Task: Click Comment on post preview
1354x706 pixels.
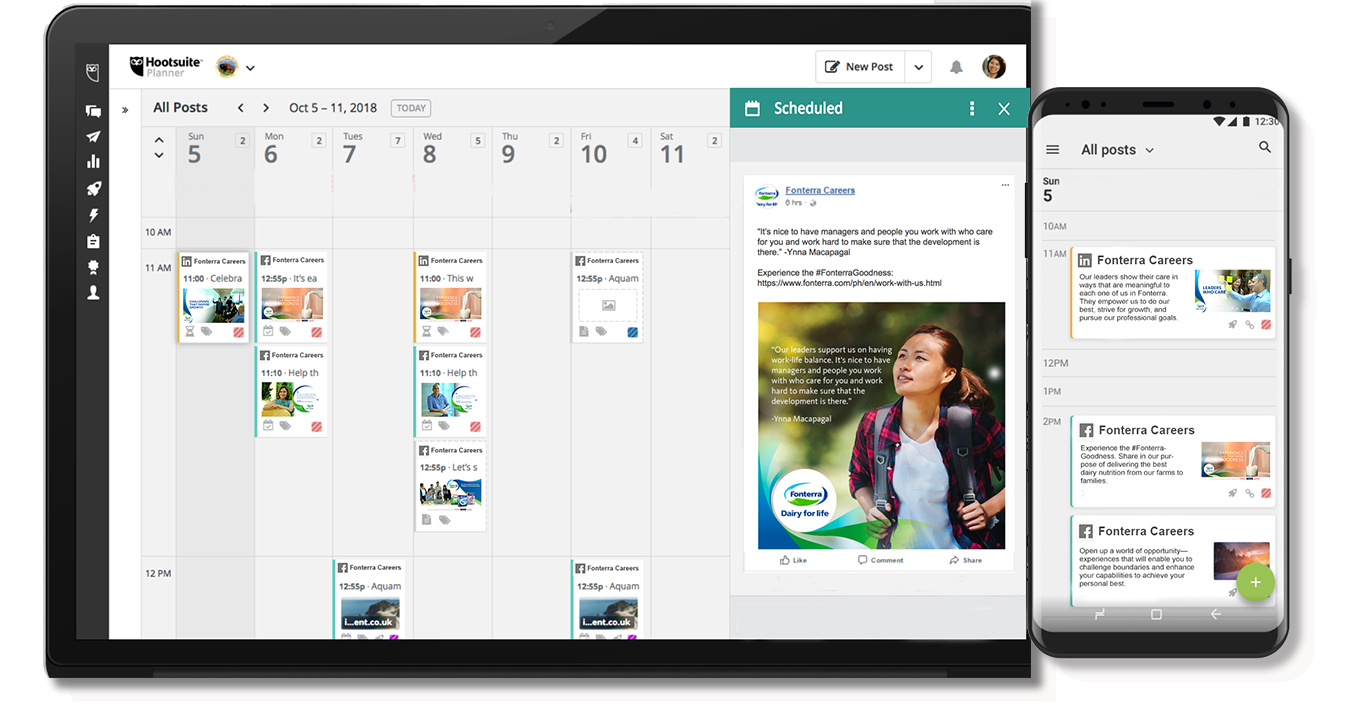Action: click(880, 560)
